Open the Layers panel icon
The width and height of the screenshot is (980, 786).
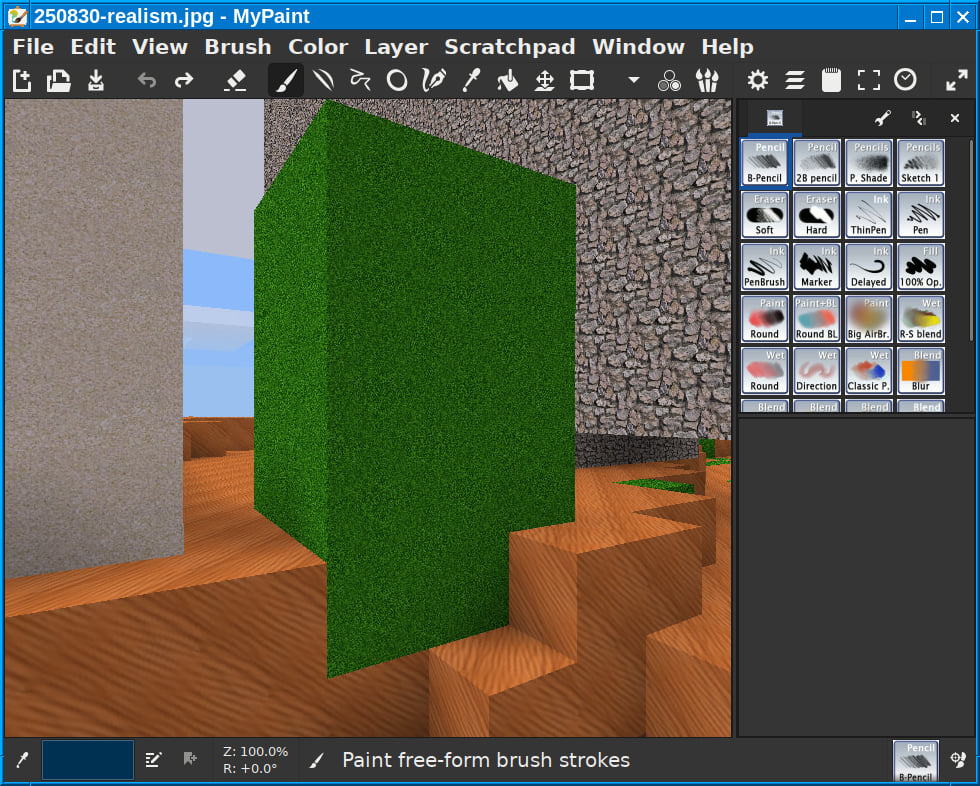pyautogui.click(x=795, y=81)
